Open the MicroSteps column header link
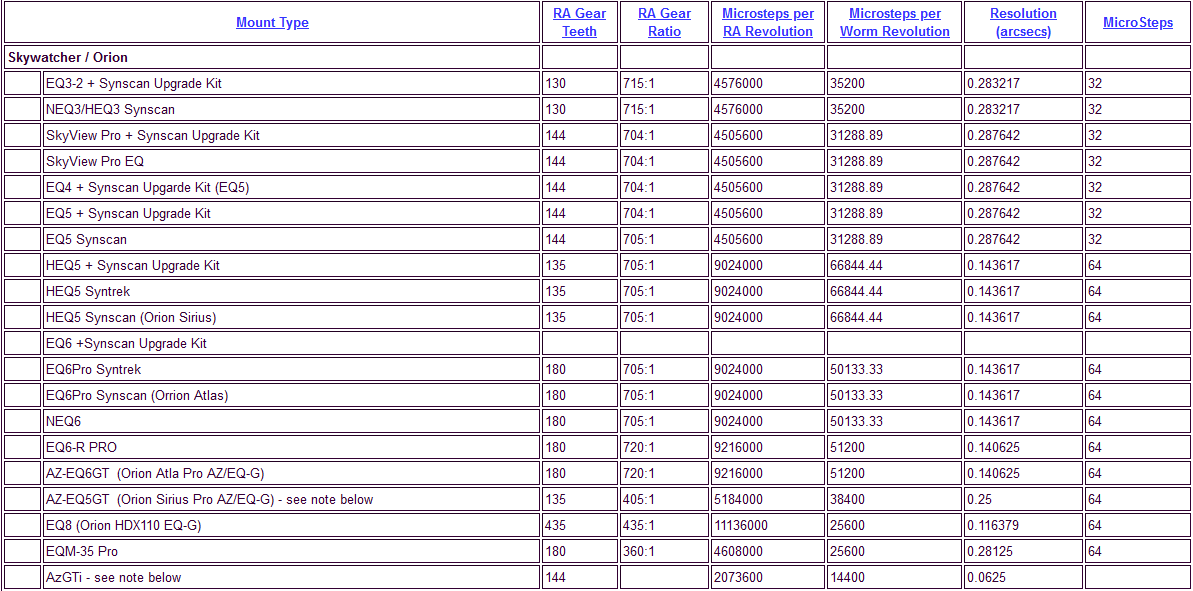 (x=1138, y=23)
